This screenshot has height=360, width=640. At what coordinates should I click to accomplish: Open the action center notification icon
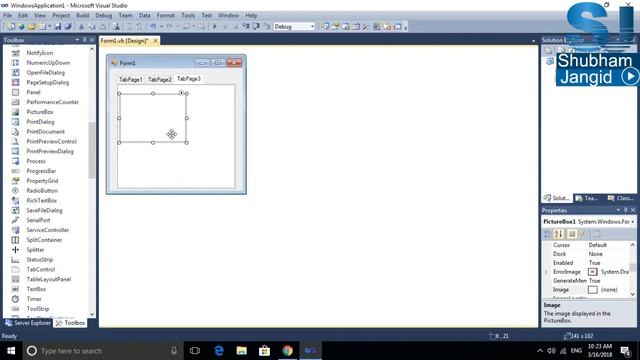pyautogui.click(x=625, y=351)
